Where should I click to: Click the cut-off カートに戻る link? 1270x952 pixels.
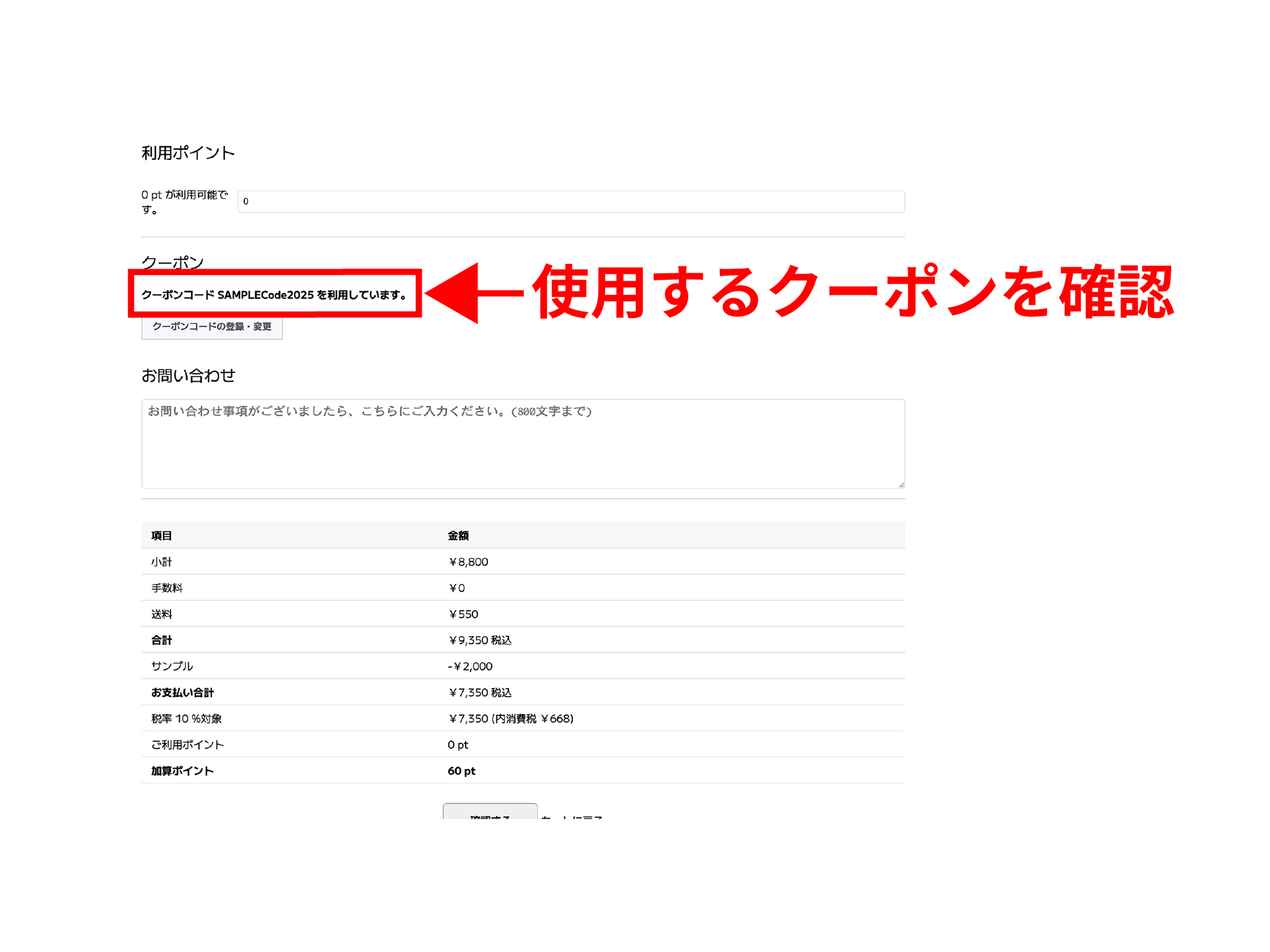click(571, 817)
